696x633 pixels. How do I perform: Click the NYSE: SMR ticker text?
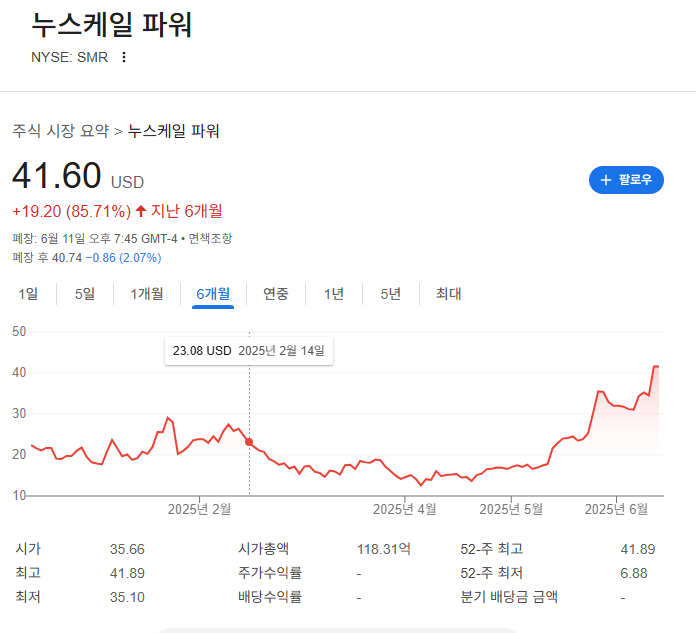pyautogui.click(x=69, y=57)
